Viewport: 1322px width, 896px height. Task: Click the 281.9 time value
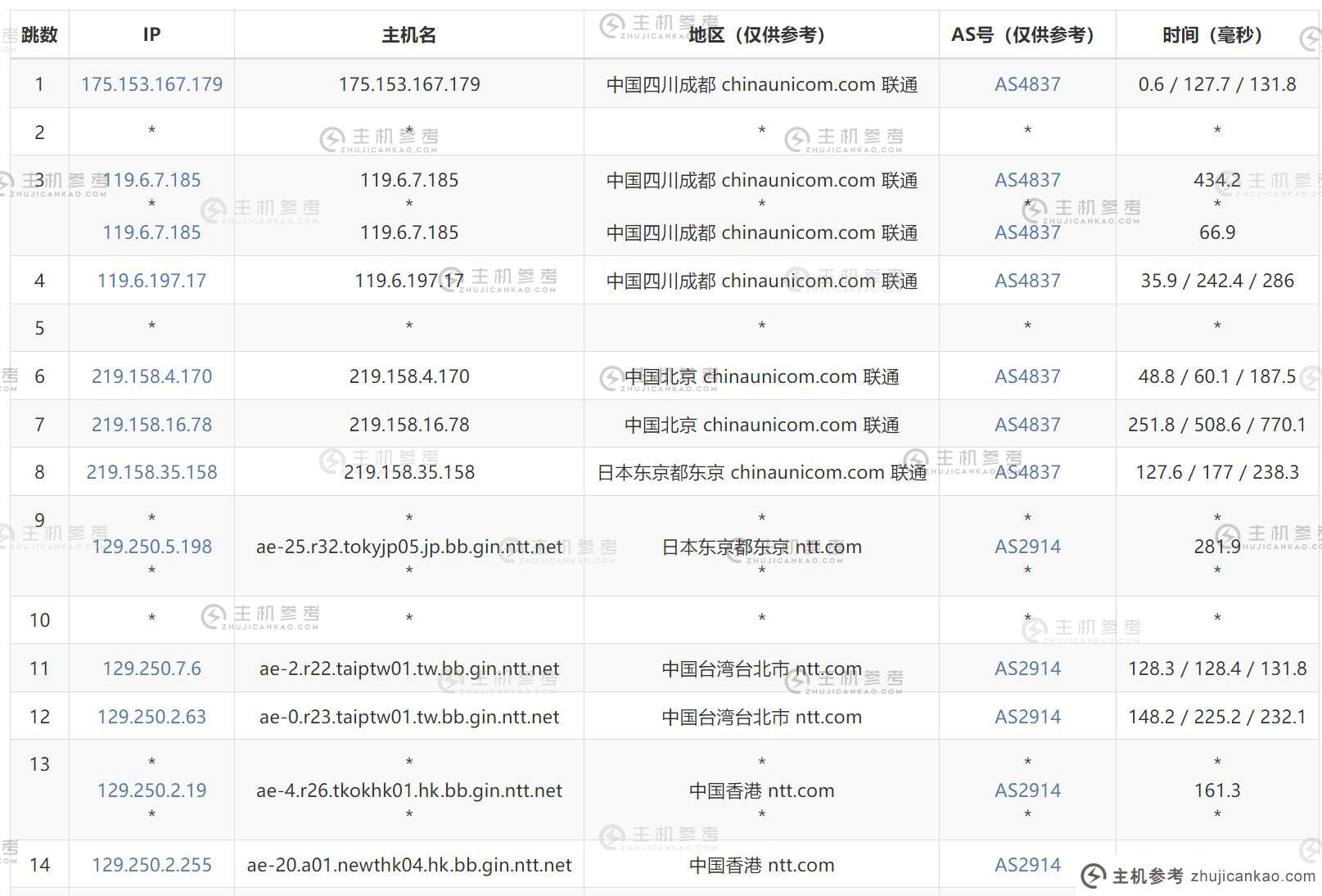1217,547
